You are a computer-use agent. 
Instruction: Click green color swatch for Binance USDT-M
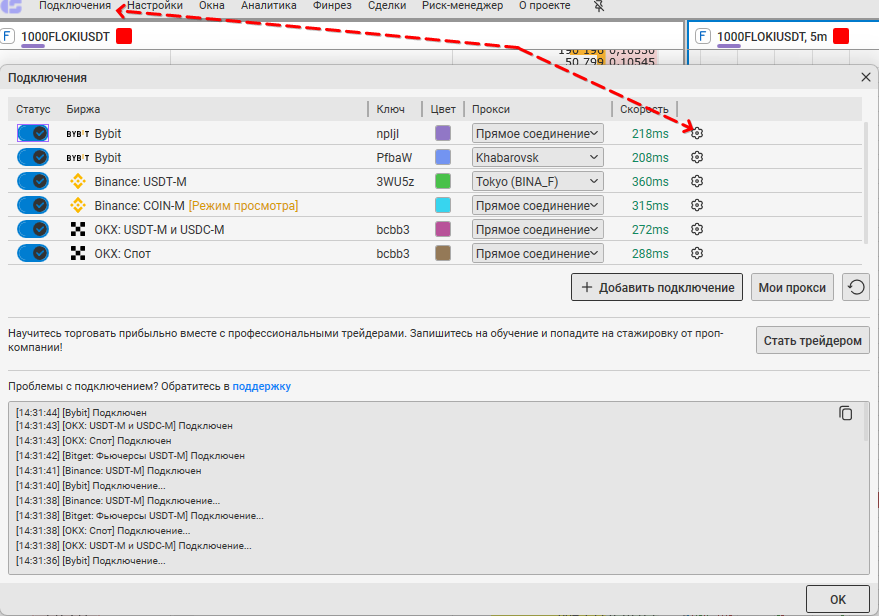click(443, 181)
